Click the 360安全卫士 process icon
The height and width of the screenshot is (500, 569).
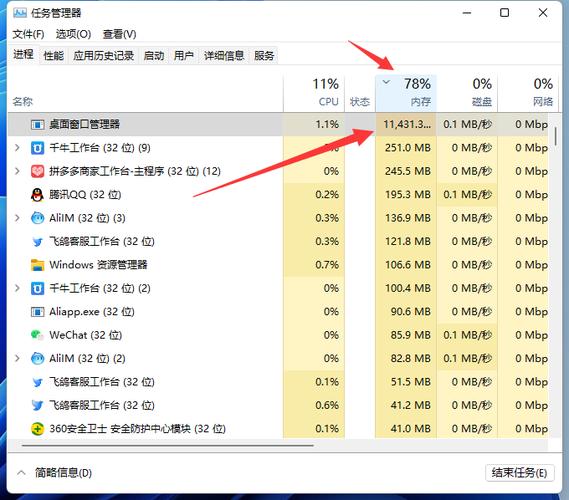coord(37,429)
